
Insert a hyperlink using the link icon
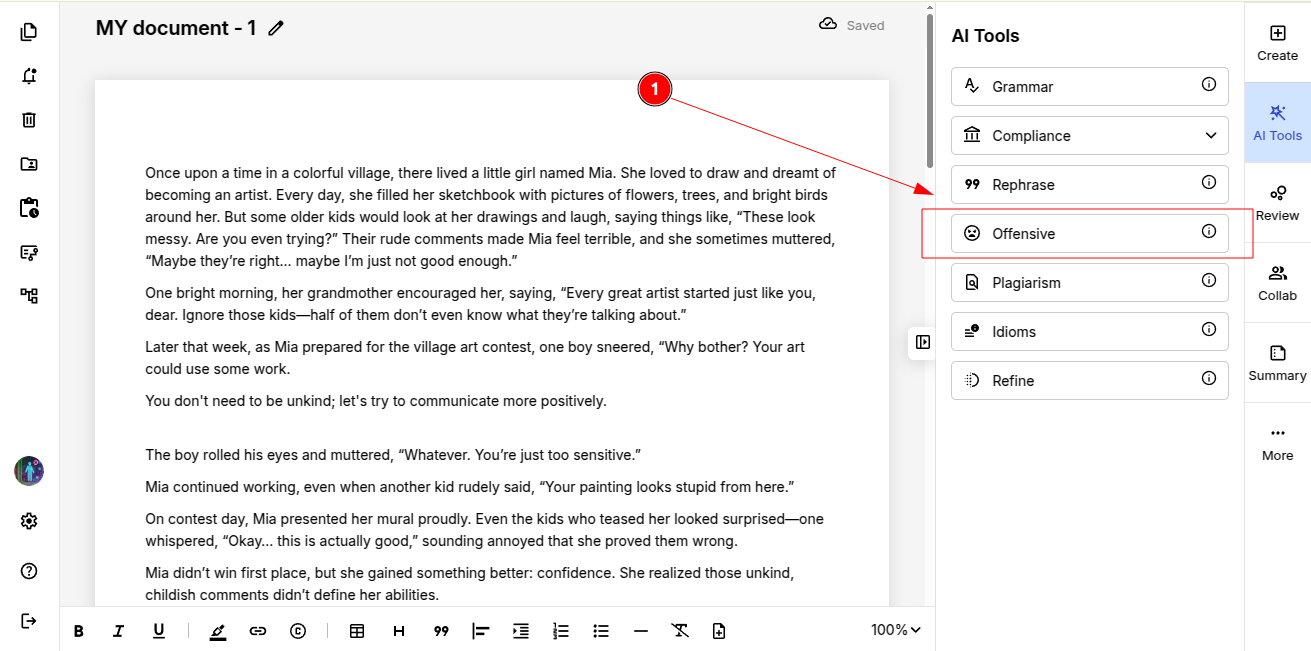258,631
